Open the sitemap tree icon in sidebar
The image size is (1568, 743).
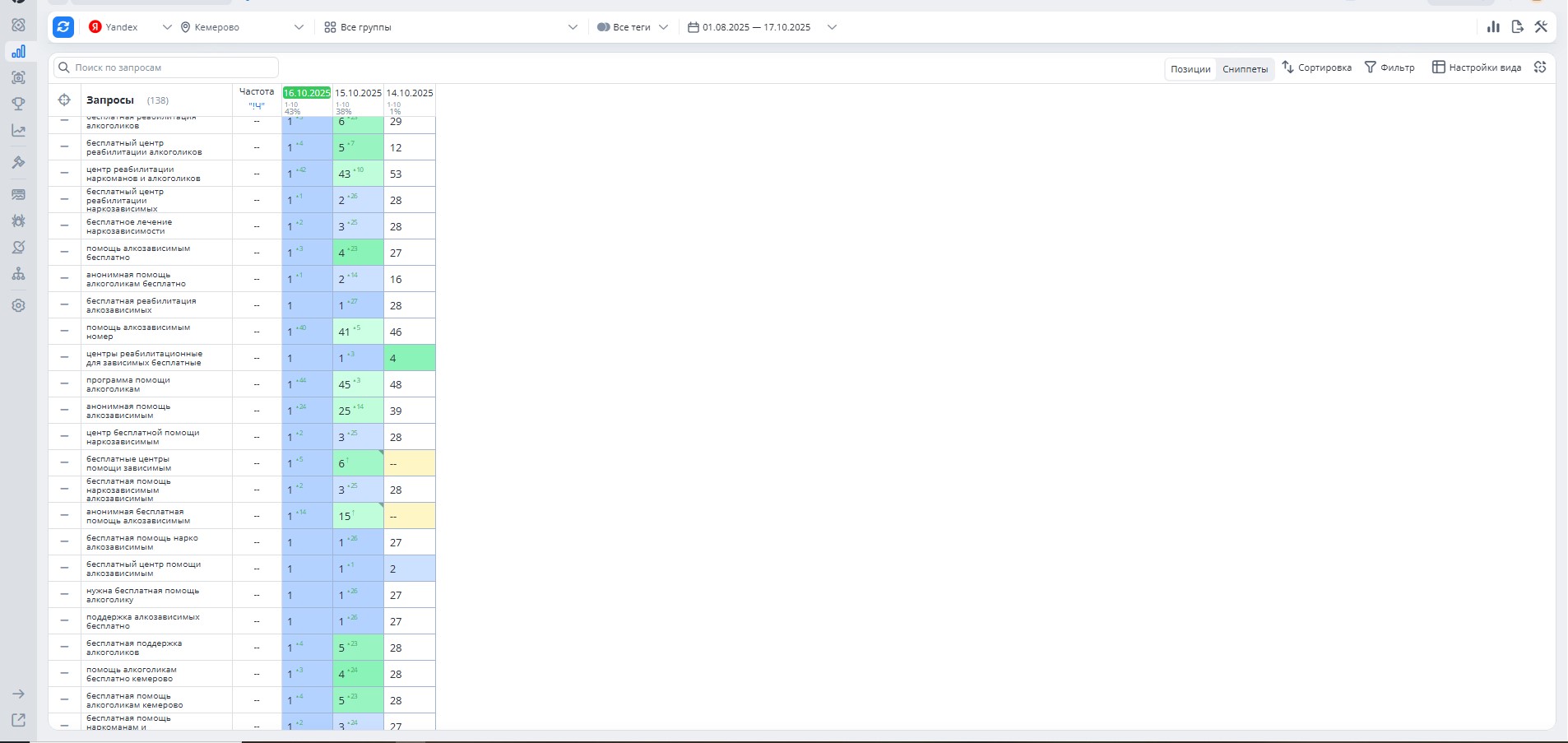coord(18,273)
